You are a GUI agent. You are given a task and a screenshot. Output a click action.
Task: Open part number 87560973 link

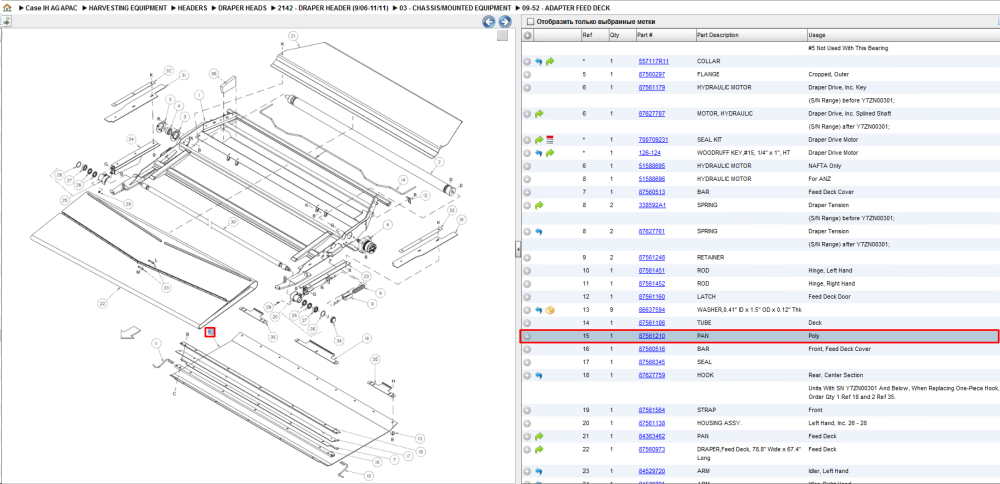(x=652, y=450)
